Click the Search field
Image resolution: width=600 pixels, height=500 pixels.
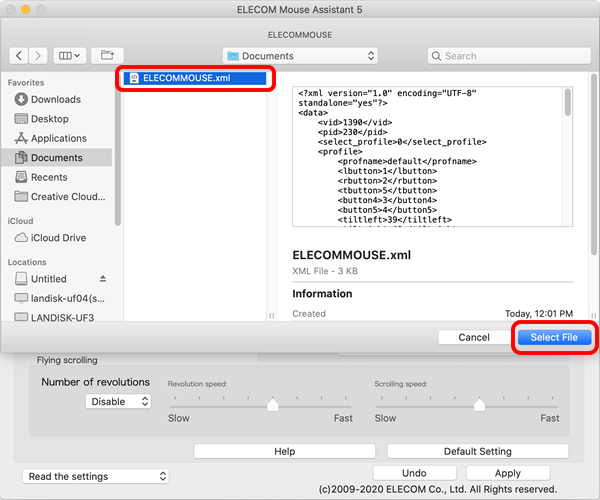[509, 56]
